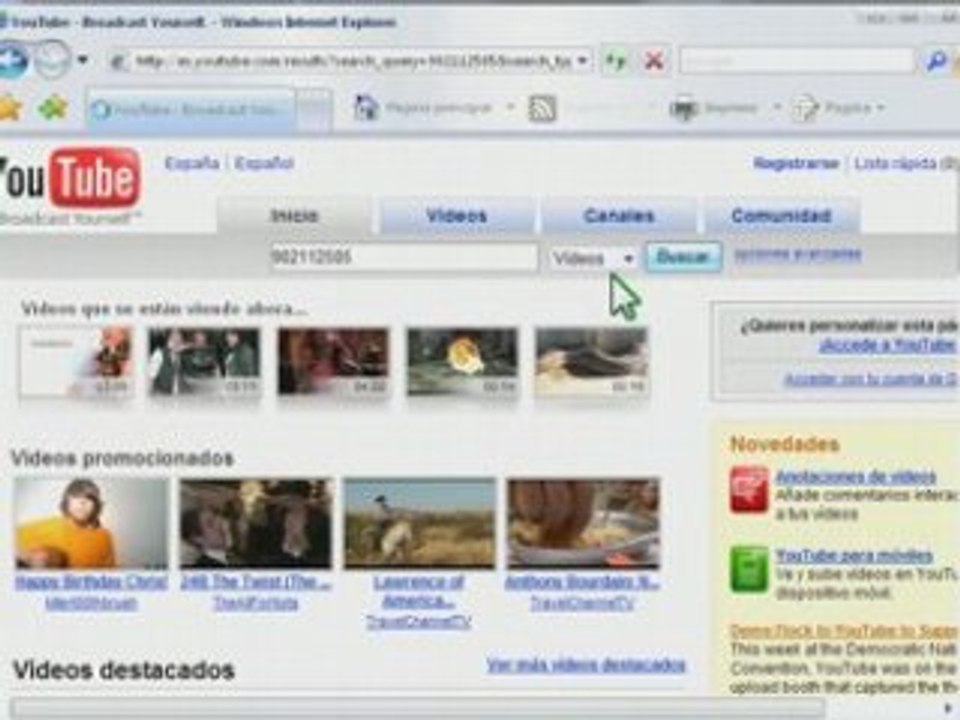Open fourth currently-watched thumbnail with orange flame
Image resolution: width=960 pixels, height=720 pixels.
click(463, 362)
